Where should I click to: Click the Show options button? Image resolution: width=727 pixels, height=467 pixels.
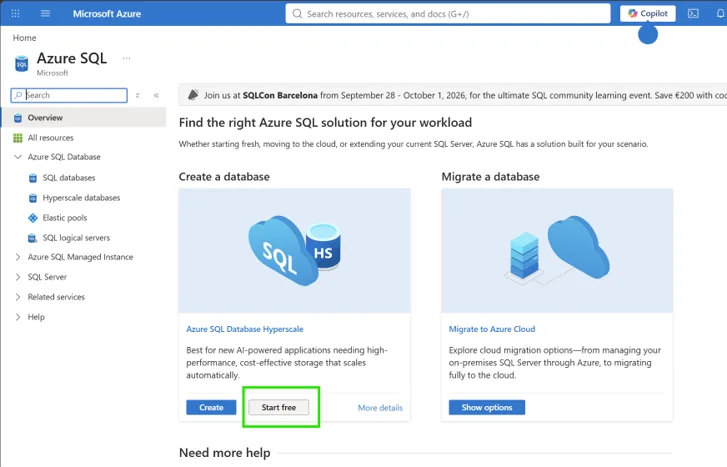(487, 407)
